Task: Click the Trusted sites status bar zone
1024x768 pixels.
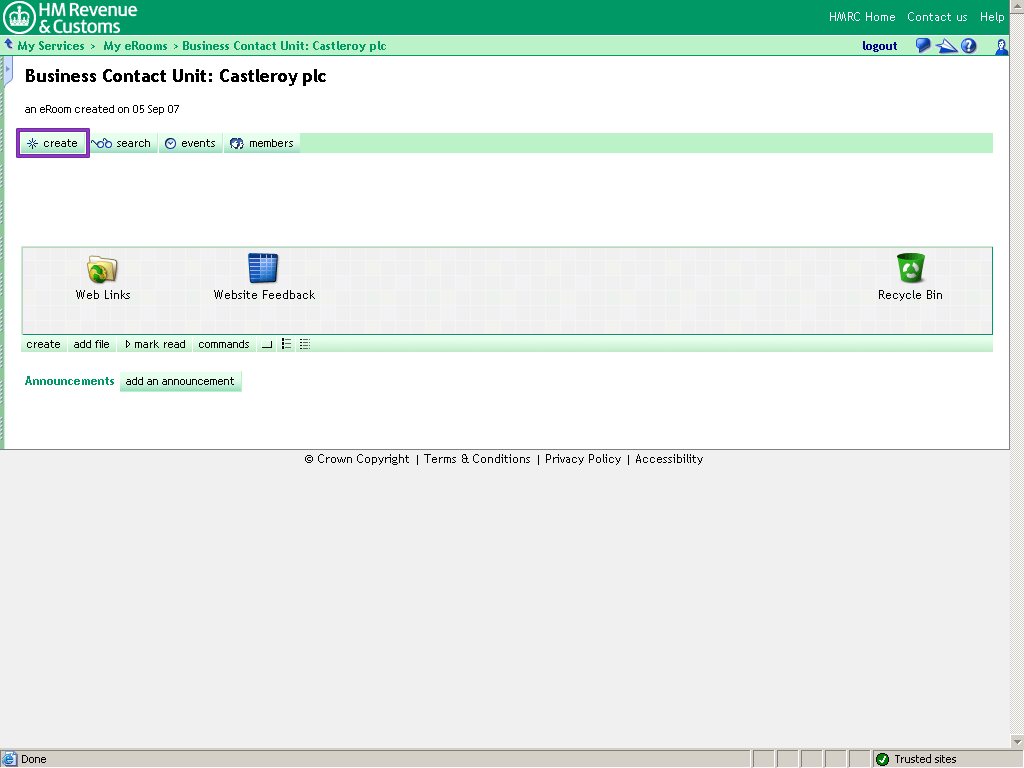Action: [924, 759]
